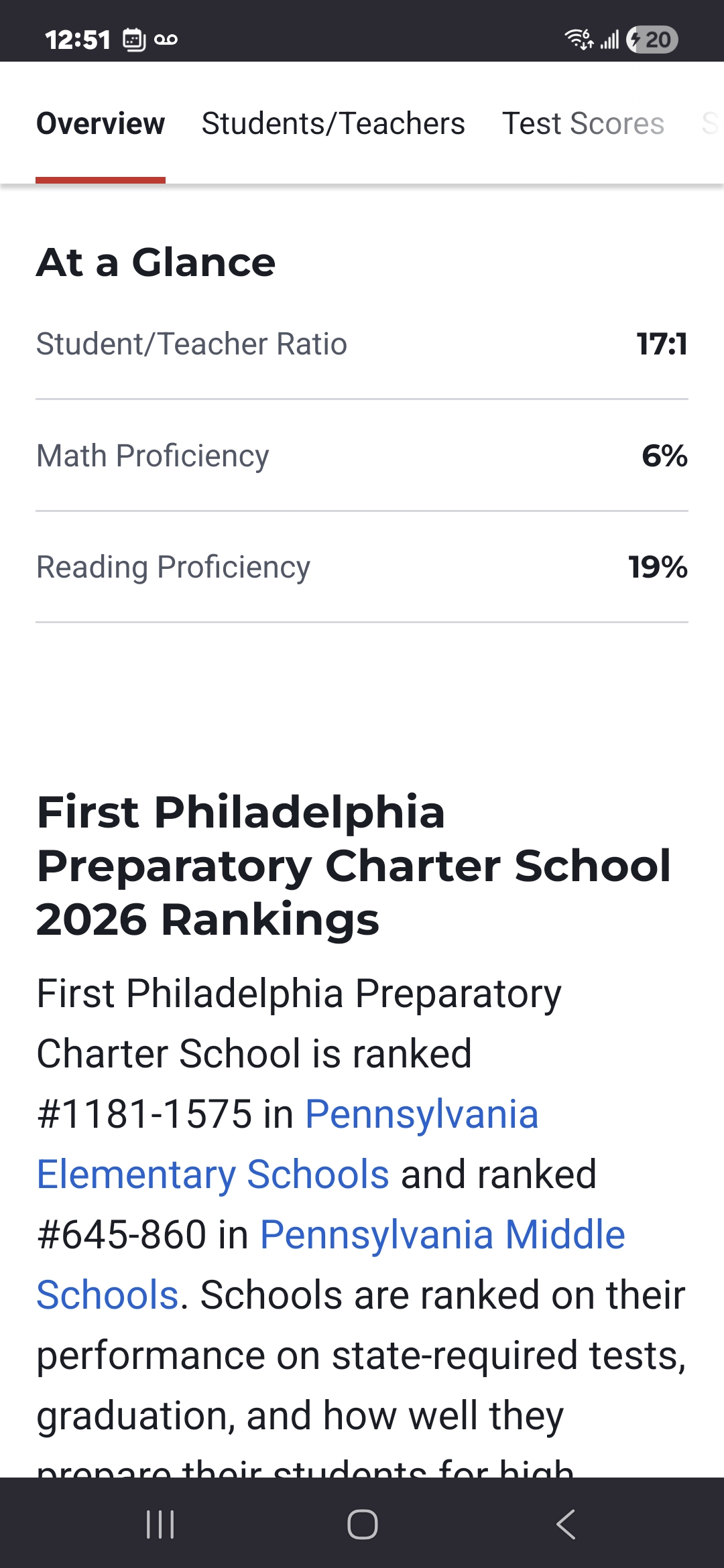Open Pennsylvania Middle Schools link
This screenshot has height=1568, width=724.
pyautogui.click(x=331, y=1264)
